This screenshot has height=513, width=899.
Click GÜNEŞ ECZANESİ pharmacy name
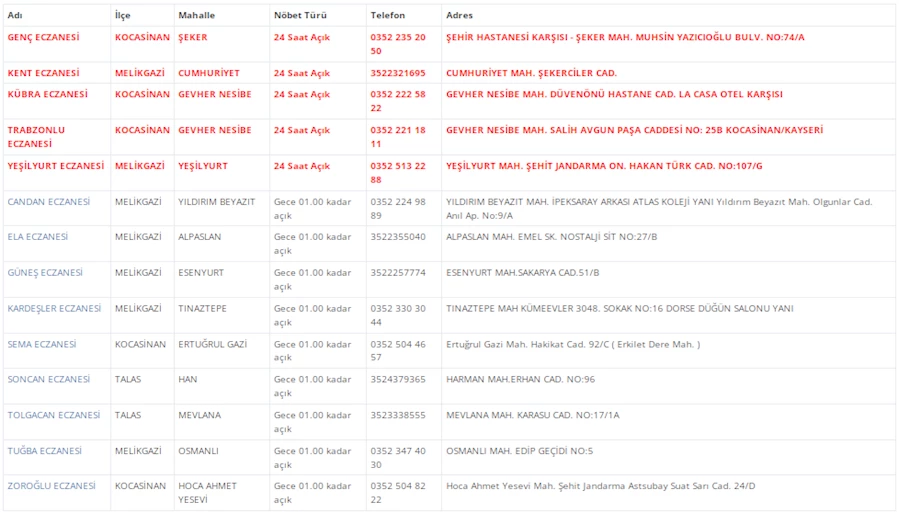coord(45,273)
